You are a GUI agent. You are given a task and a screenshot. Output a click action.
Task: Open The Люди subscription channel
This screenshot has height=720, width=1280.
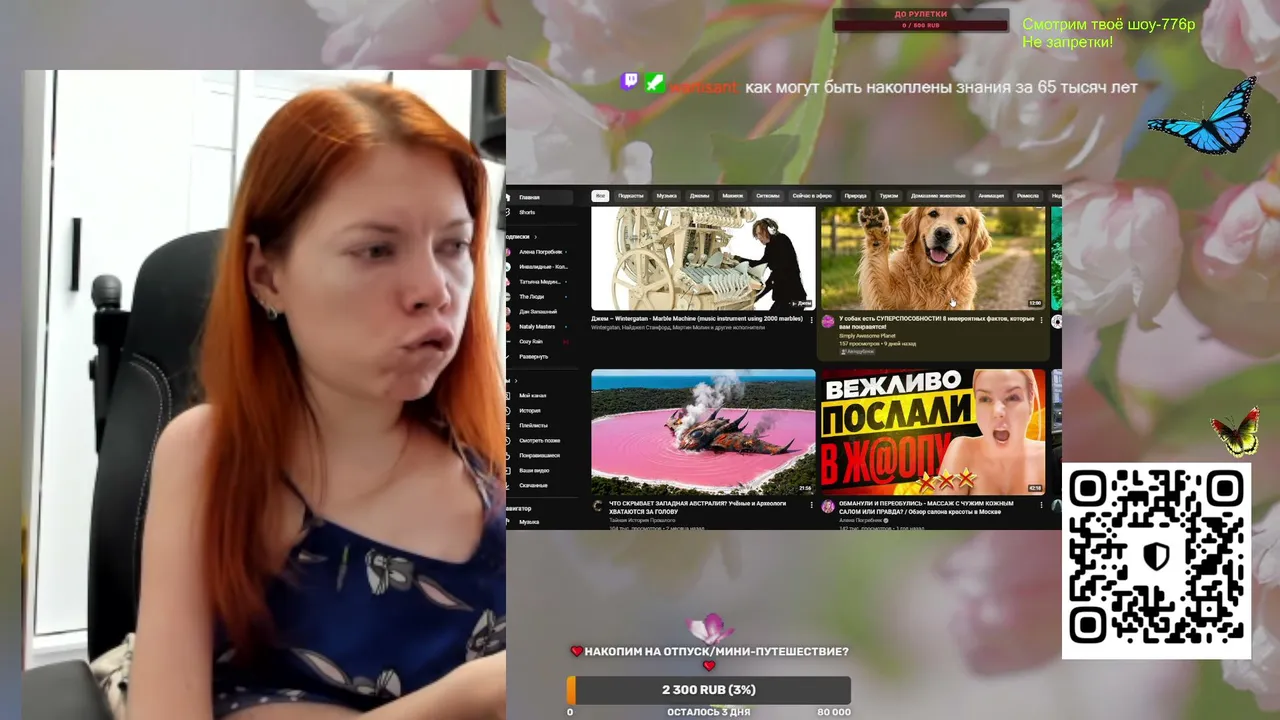(539, 297)
